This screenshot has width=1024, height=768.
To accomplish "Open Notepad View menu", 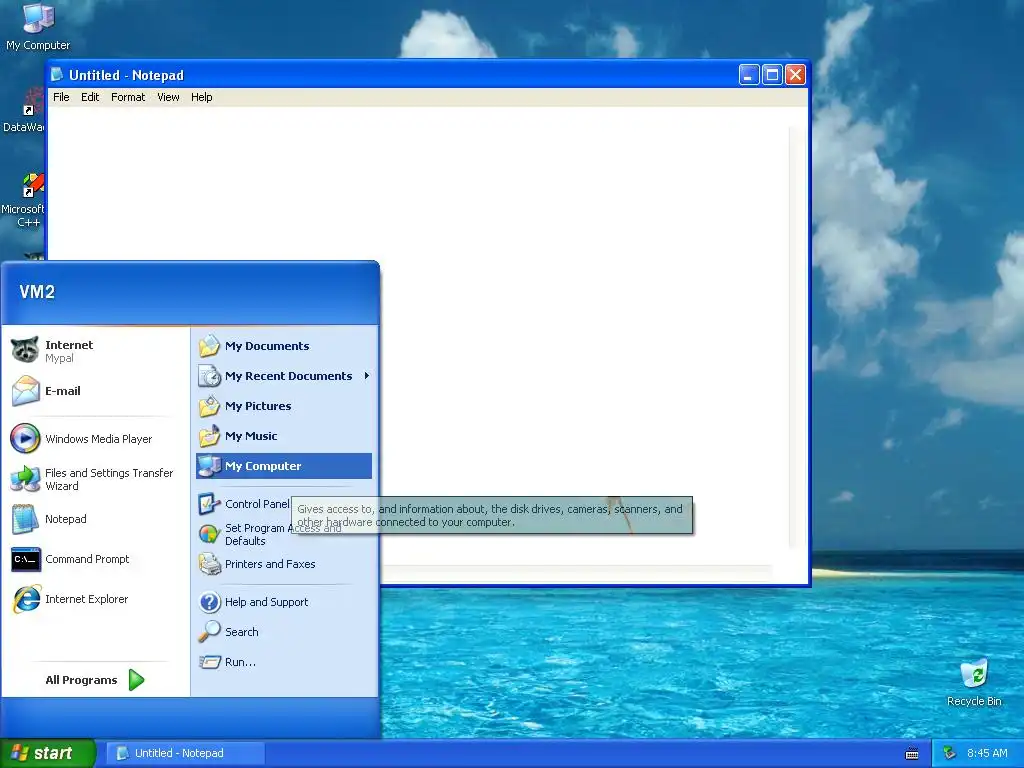I will click(168, 97).
